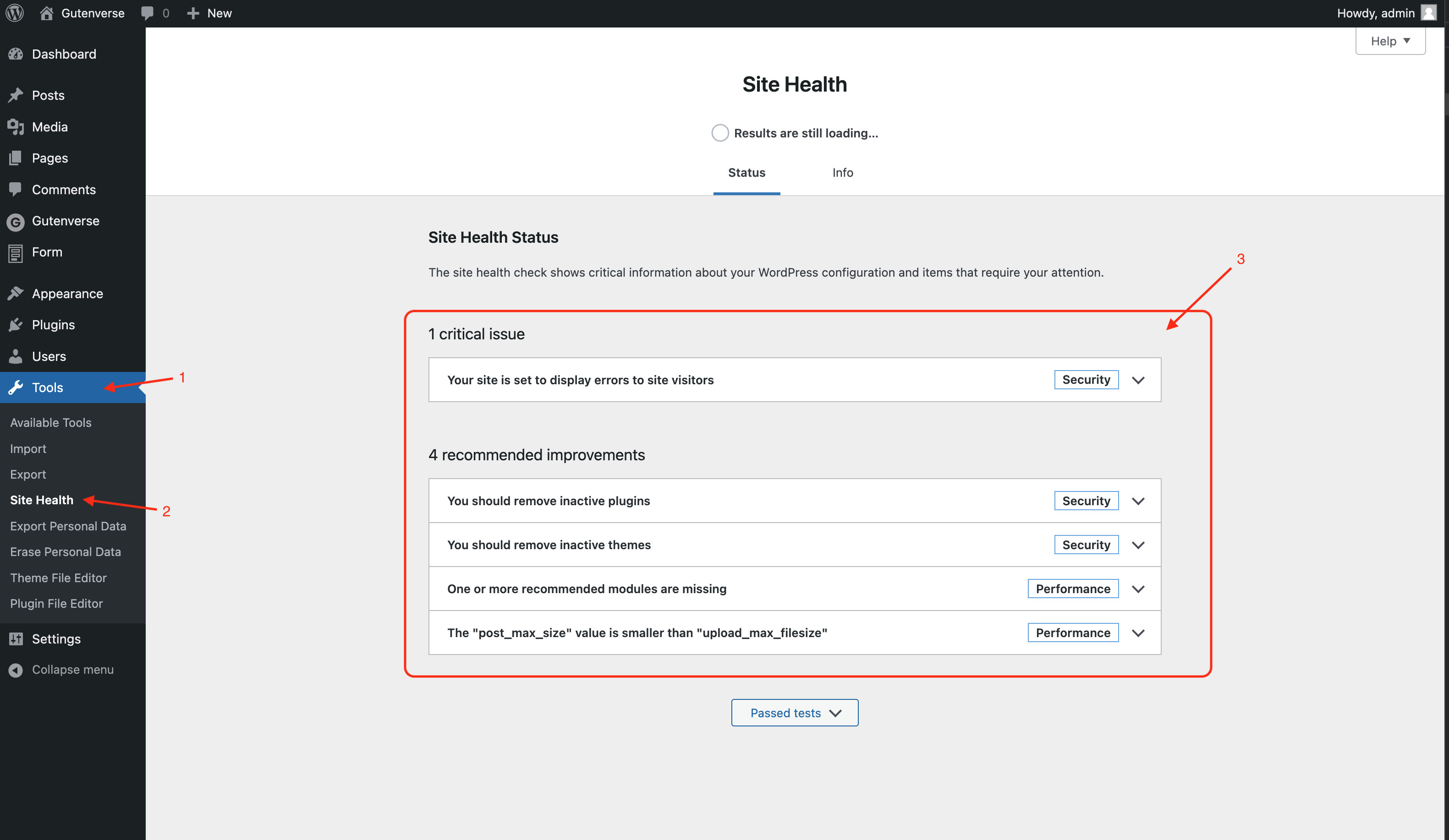Click the WordPress logo icon
This screenshot has width=1449, height=840.
[x=15, y=13]
